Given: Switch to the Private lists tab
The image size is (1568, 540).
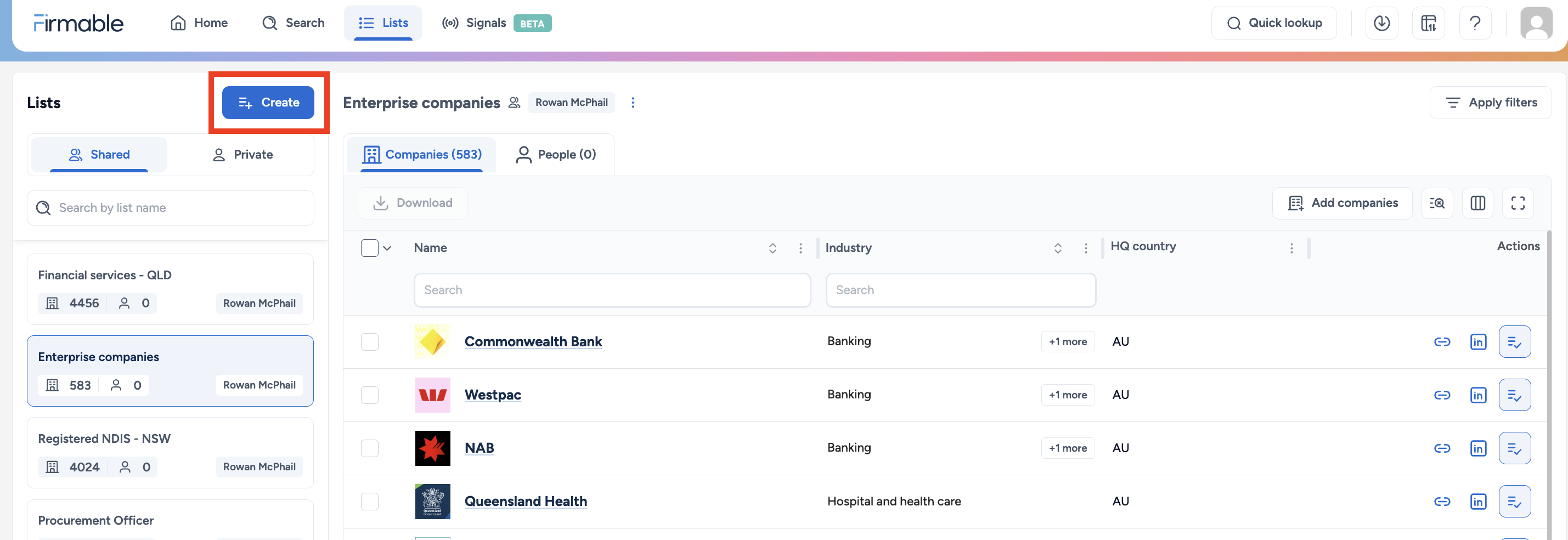Looking at the screenshot, I should [242, 155].
